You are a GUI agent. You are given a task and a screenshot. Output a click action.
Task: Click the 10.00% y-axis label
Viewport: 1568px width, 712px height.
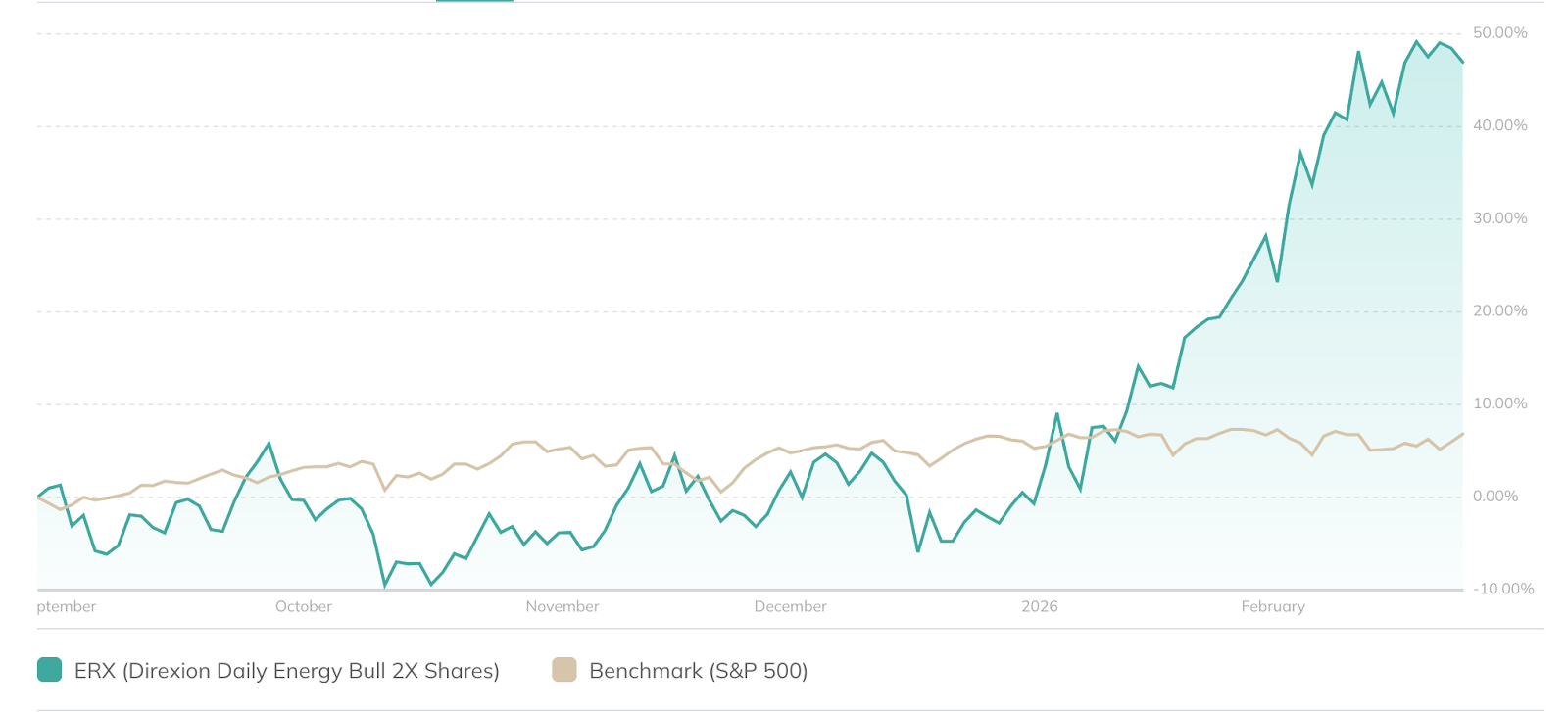tap(1500, 403)
